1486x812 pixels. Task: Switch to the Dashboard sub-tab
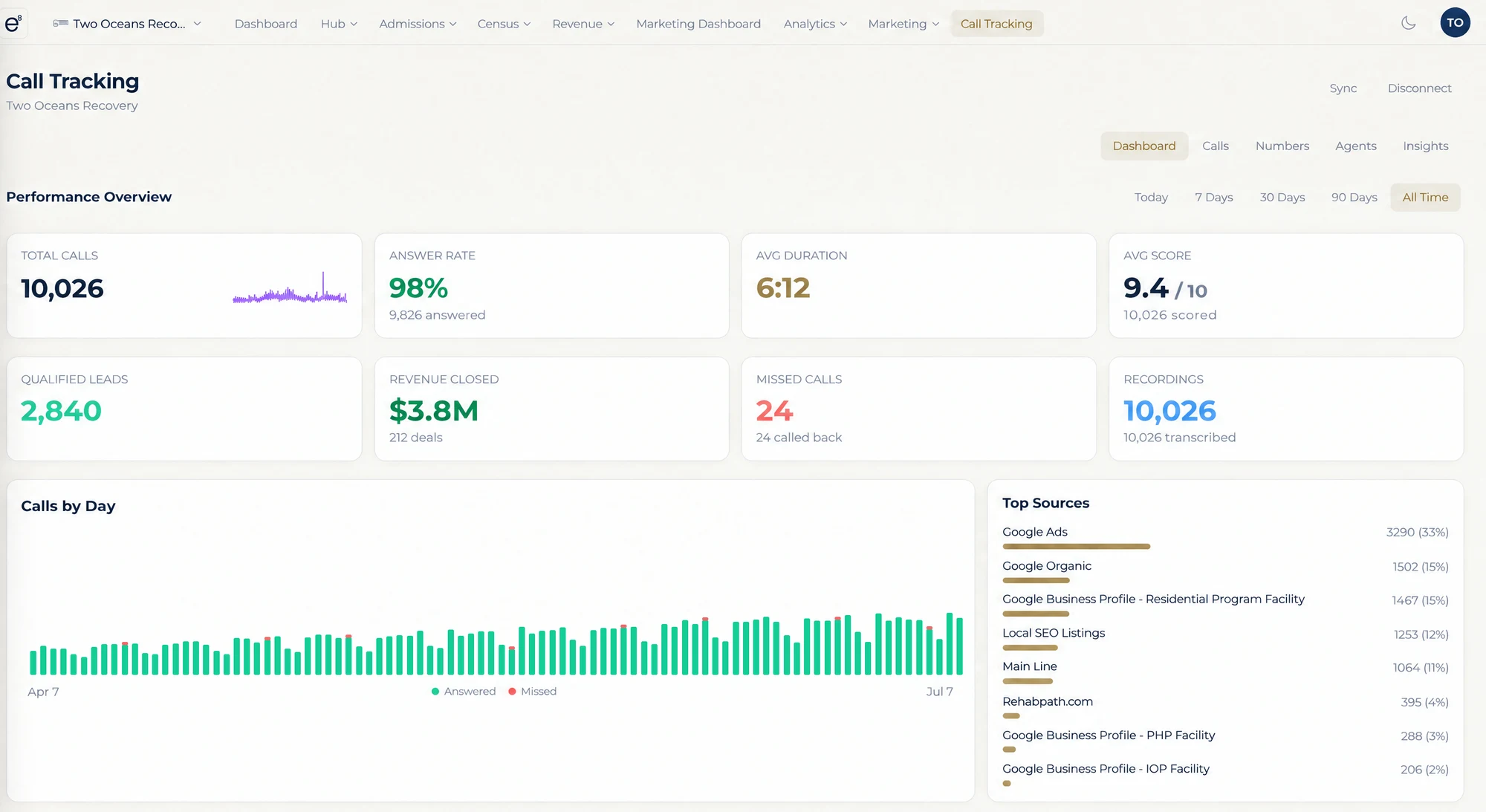coord(1143,146)
